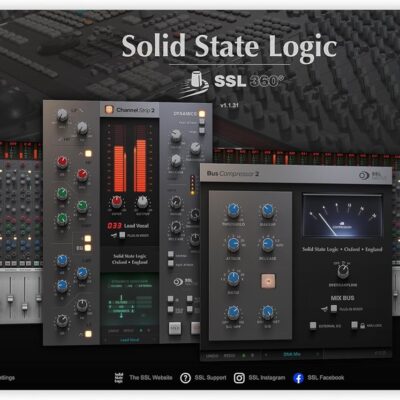Enable the External S/C checkbox
The width and height of the screenshot is (400, 400).
click(x=313, y=325)
